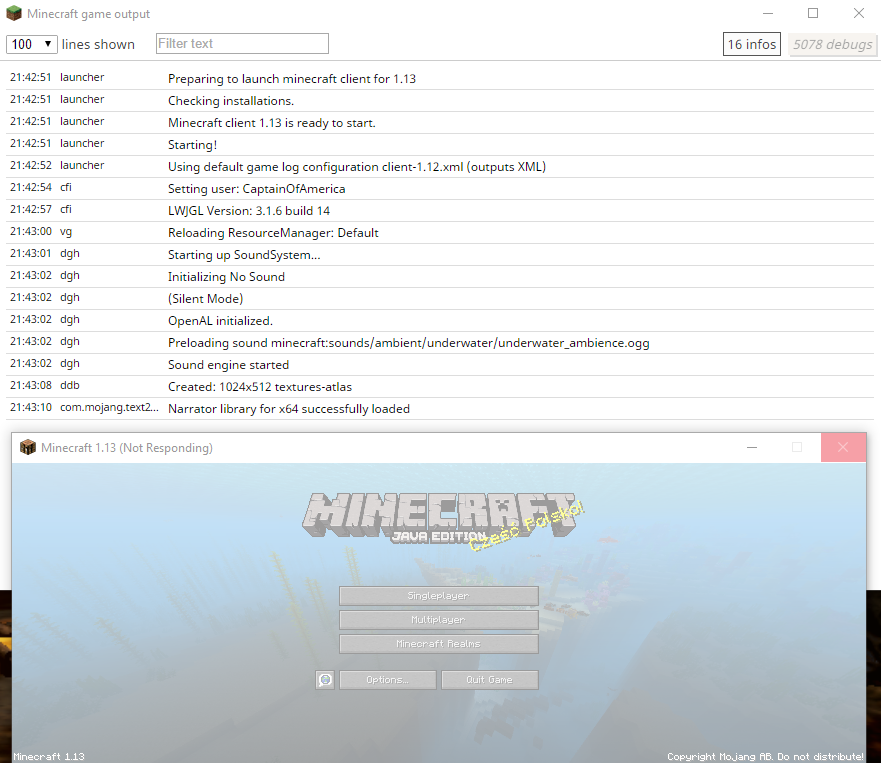Click the yellow "Cześć Polsko!" splash text
Viewport: 881px width, 763px height.
[x=527, y=526]
